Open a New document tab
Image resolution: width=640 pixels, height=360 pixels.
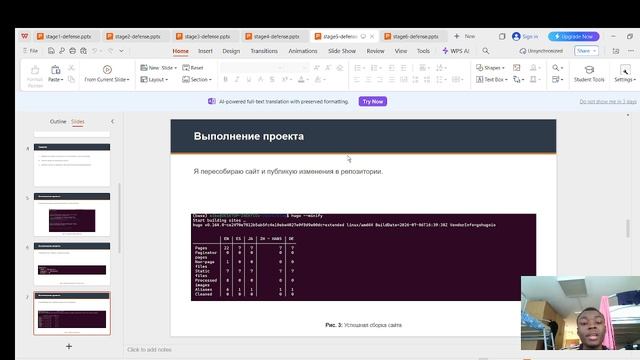click(464, 36)
